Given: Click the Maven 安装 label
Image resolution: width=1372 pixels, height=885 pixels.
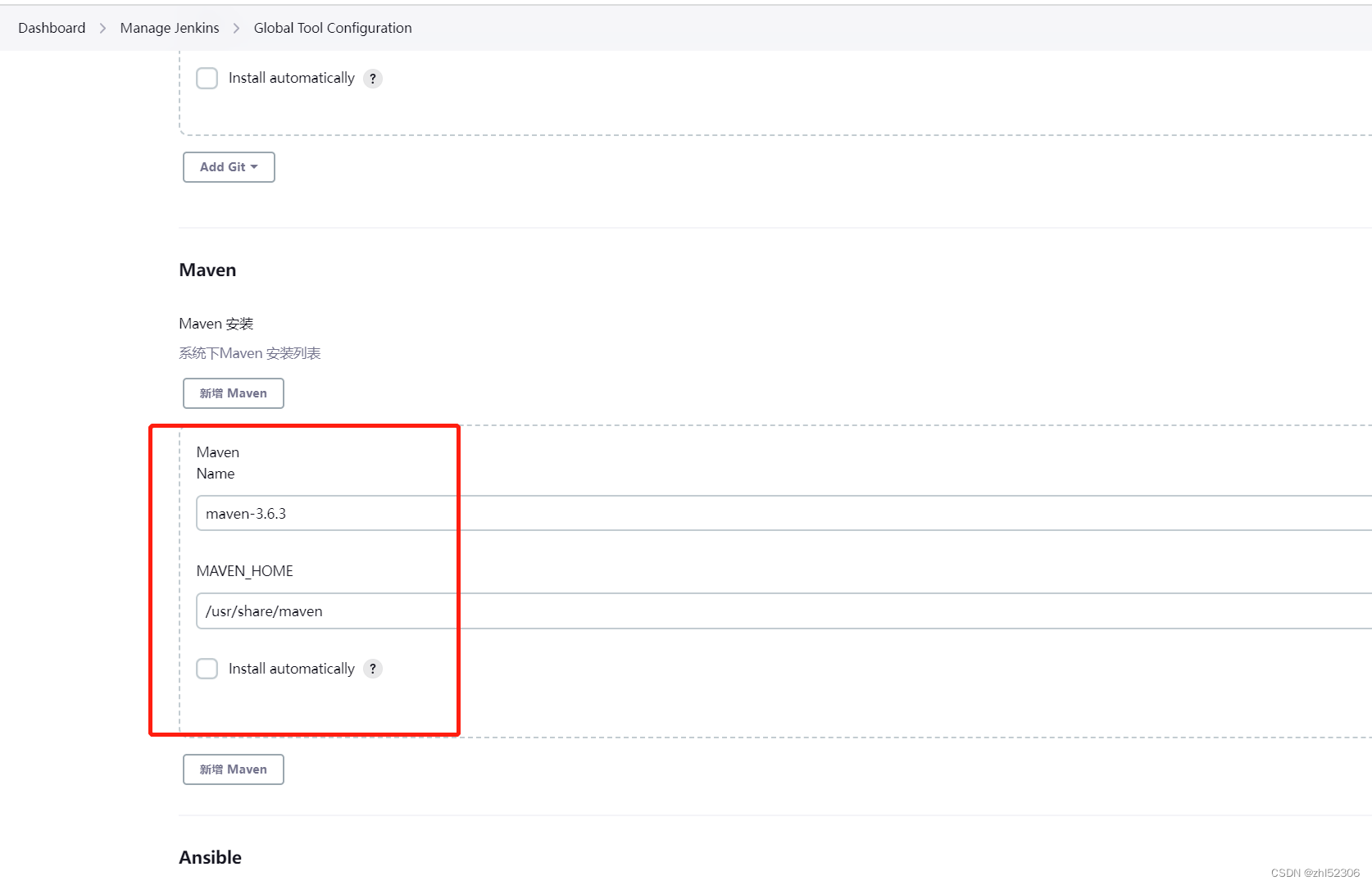Looking at the screenshot, I should 216,324.
